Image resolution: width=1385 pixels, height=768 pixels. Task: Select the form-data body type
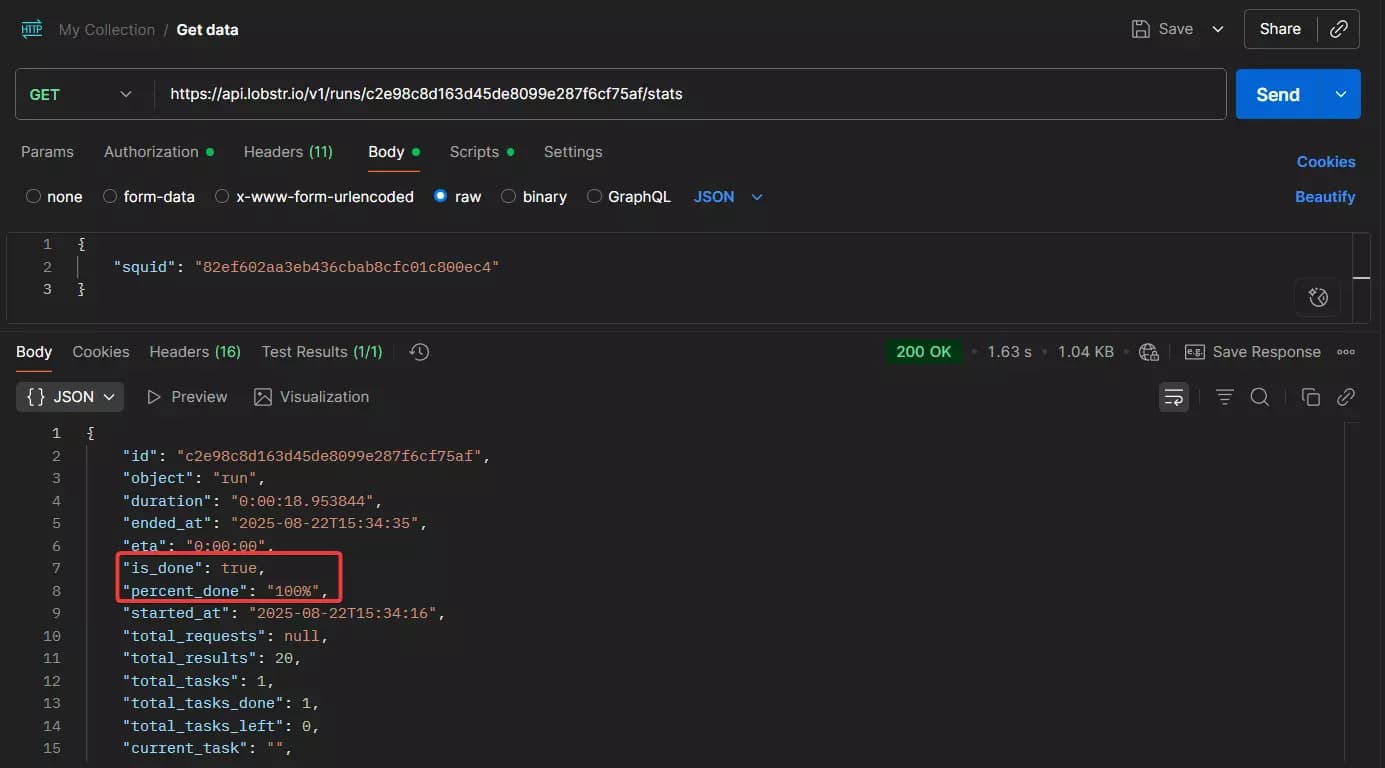[x=149, y=197]
